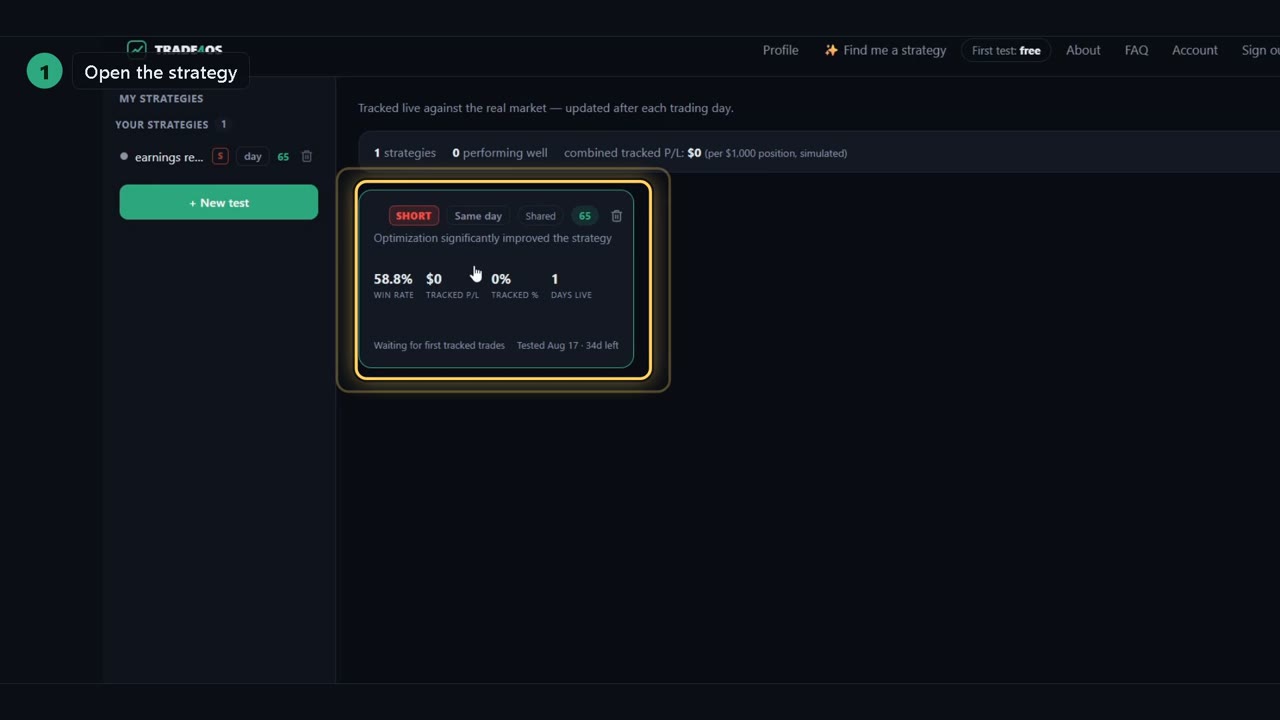
Task: Click the + New test button
Action: [x=219, y=202]
